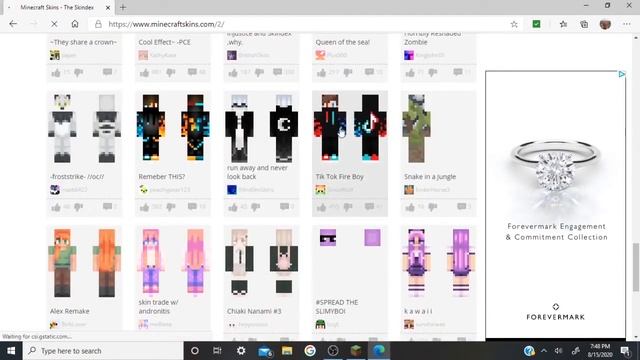Open the Snake in a jungle author avatar

(x=409, y=190)
